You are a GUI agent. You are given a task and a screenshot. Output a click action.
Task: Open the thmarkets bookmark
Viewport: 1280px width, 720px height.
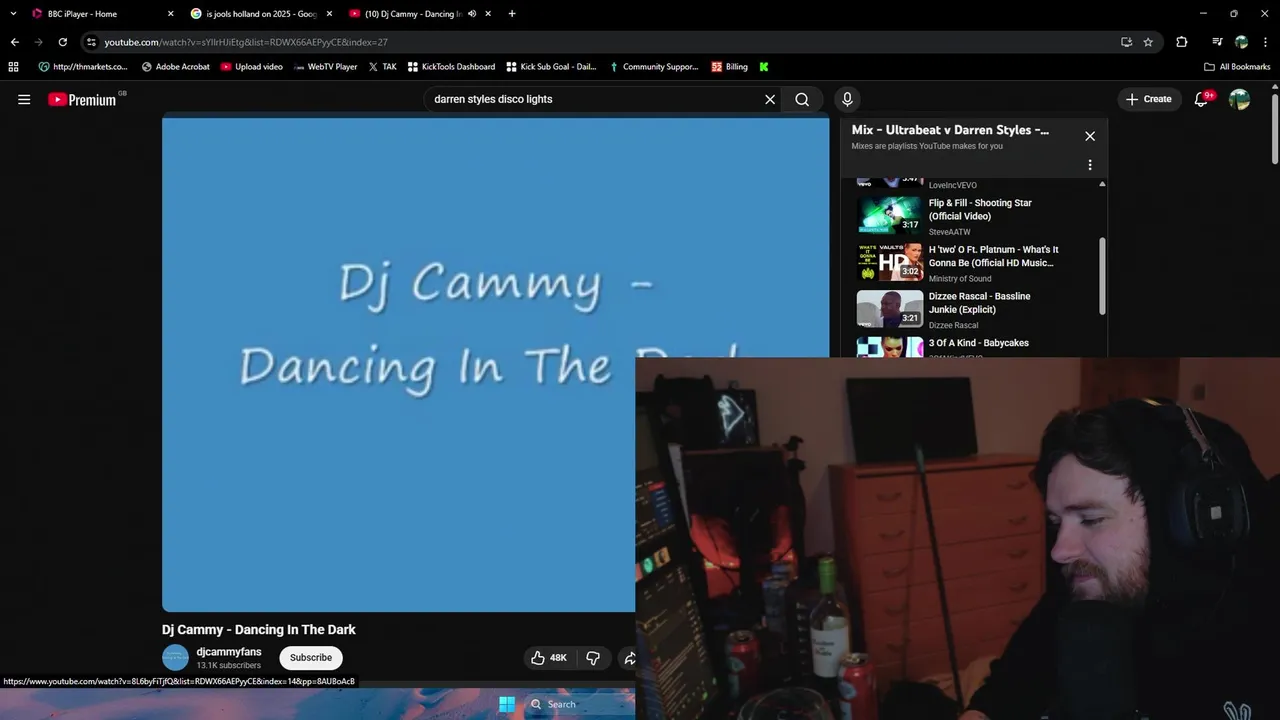coord(83,67)
